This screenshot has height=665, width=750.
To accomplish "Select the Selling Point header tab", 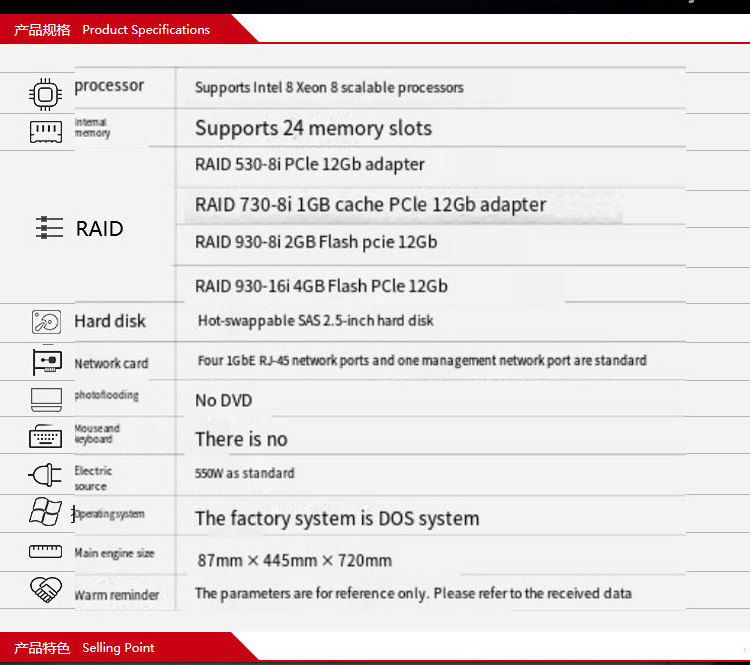I will point(85,648).
